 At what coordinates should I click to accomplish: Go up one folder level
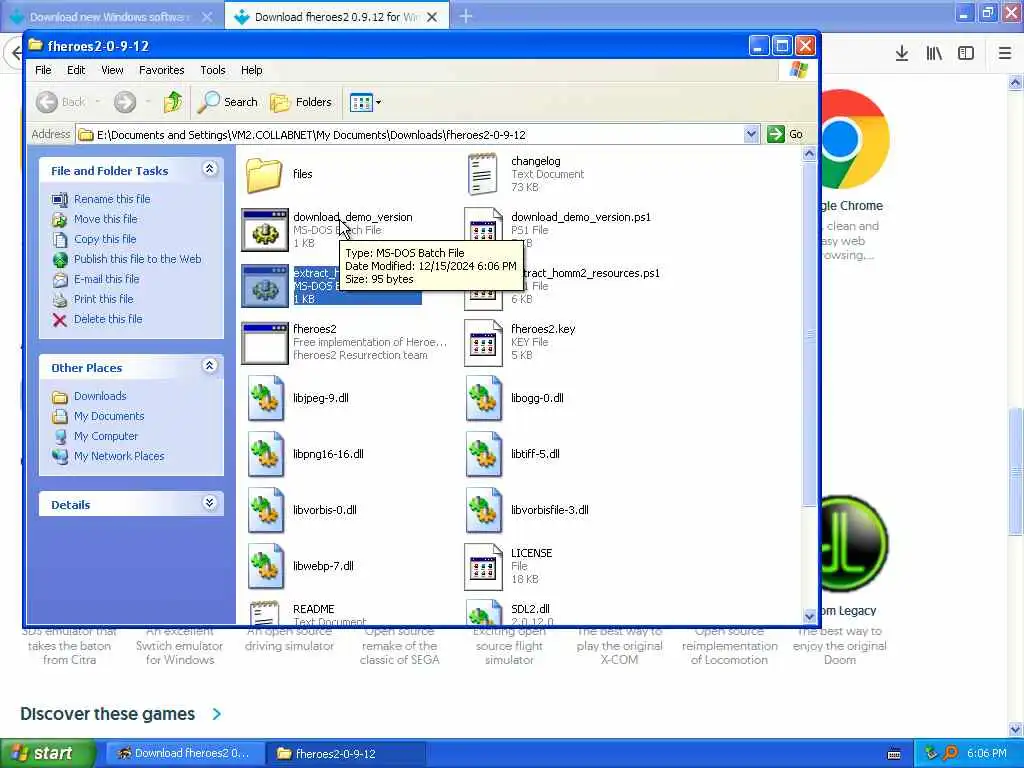click(173, 102)
